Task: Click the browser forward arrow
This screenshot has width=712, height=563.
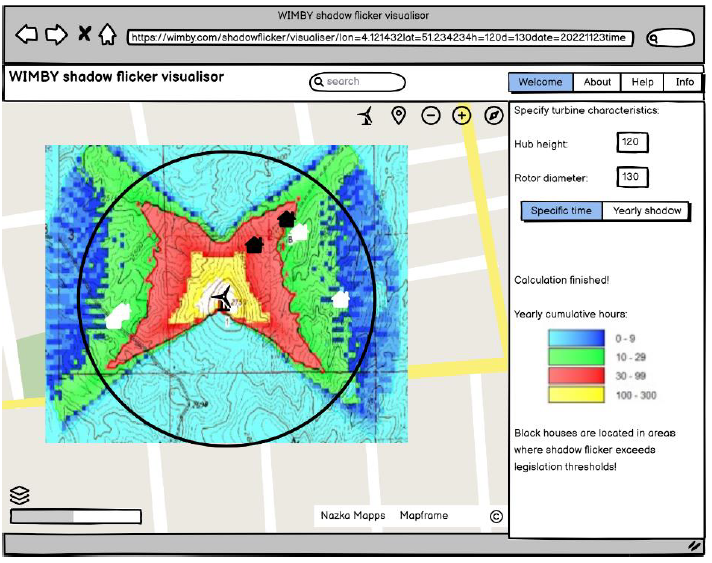Action: (x=56, y=36)
